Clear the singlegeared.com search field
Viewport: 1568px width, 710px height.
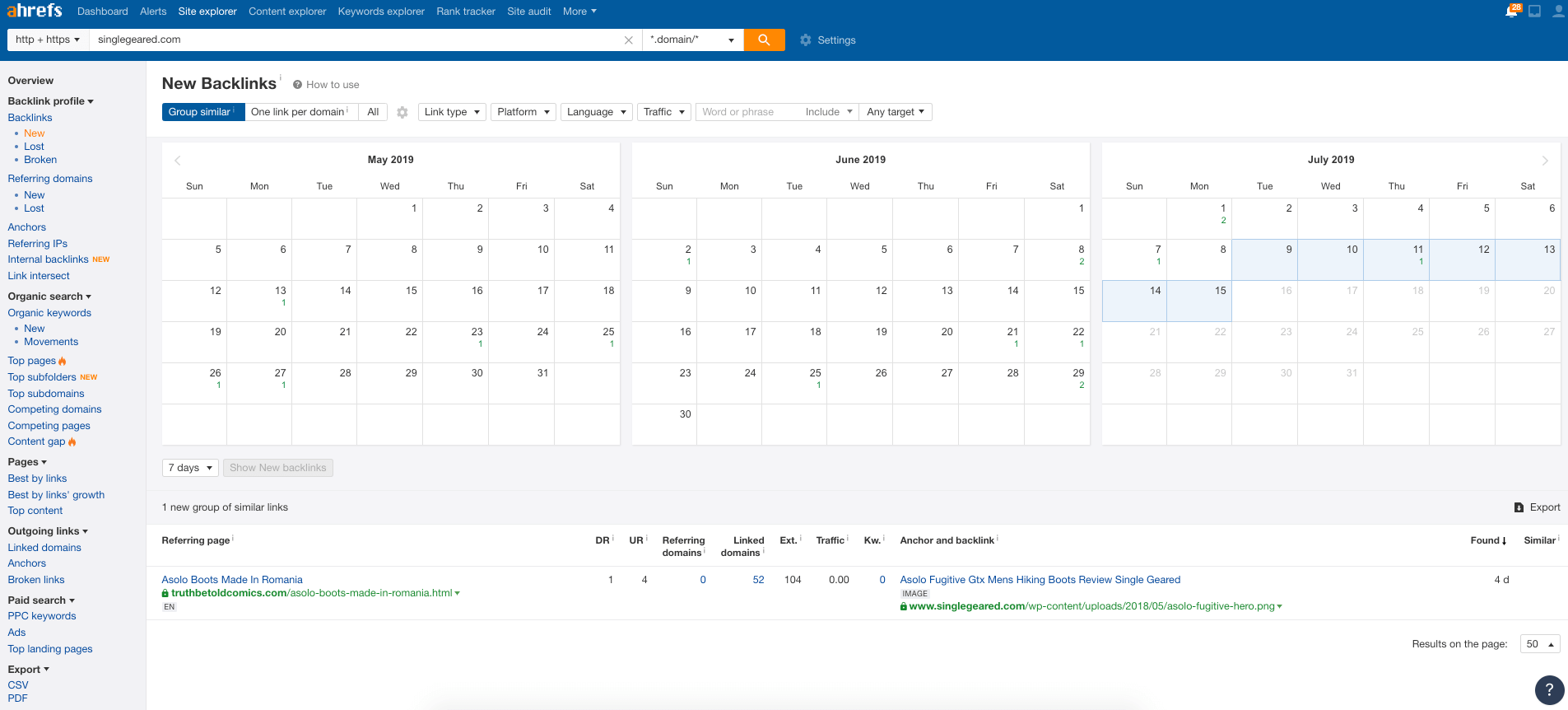(629, 40)
